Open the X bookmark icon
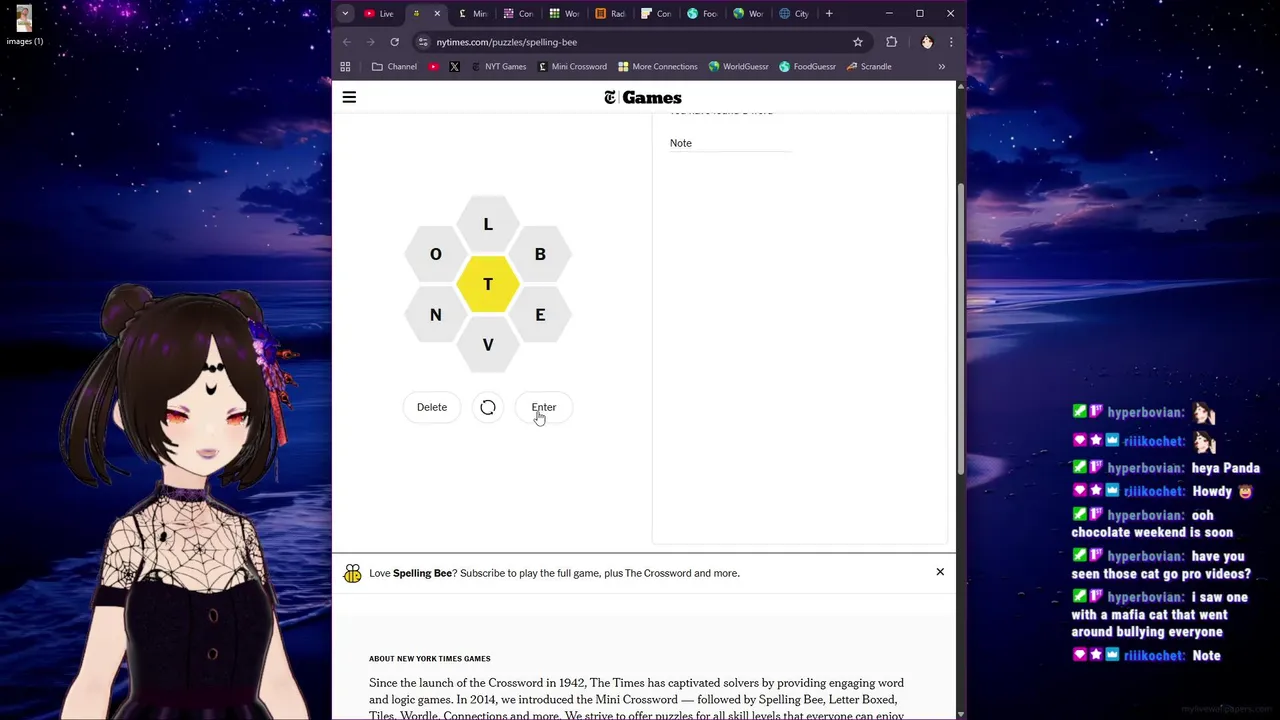Viewport: 1280px width, 720px height. point(455,67)
